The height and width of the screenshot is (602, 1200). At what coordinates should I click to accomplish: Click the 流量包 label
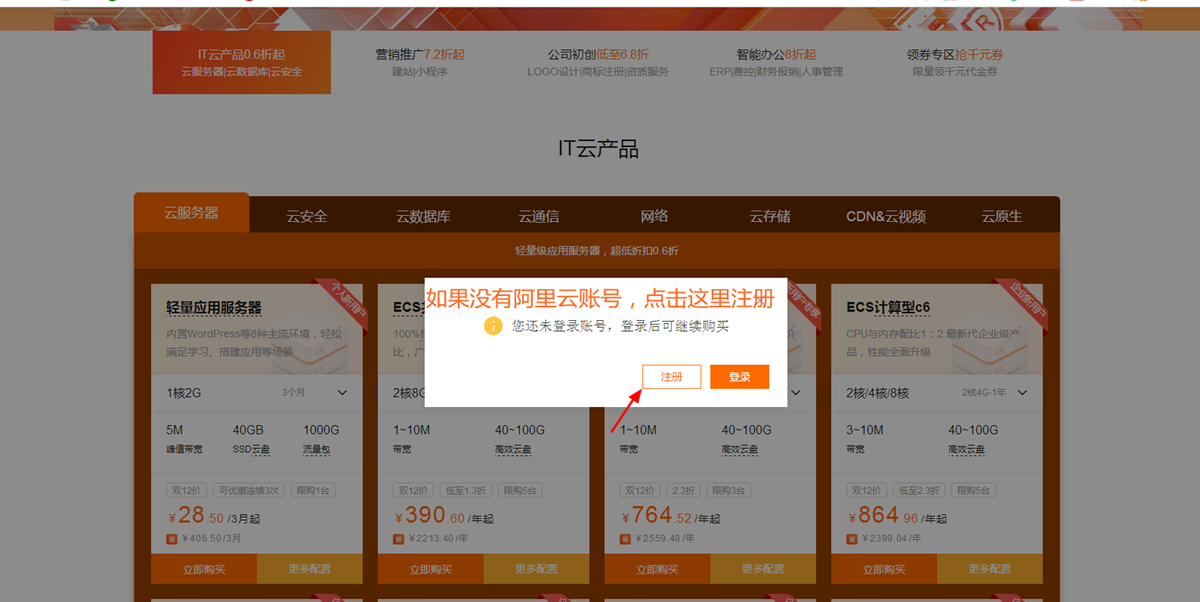coord(318,450)
